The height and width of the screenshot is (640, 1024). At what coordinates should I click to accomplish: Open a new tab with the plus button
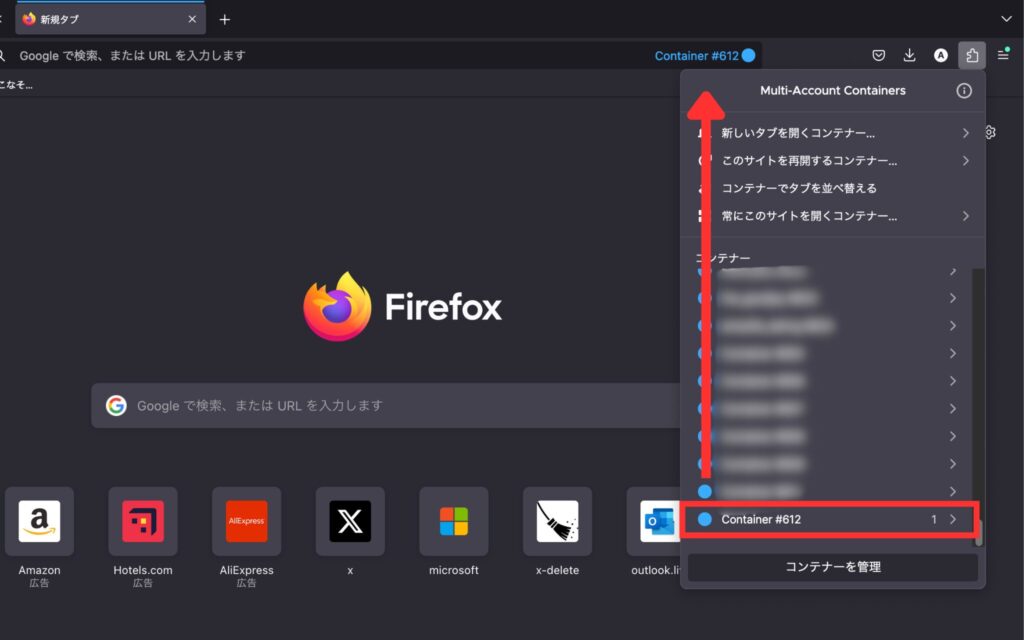click(224, 17)
